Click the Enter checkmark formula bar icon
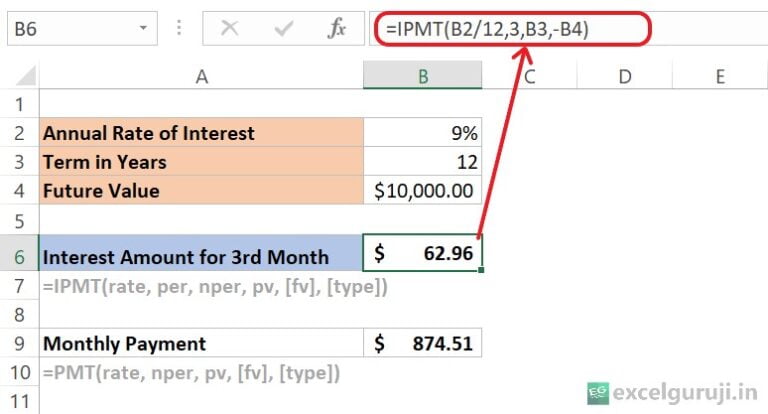Screen dimensions: 768x414 coord(284,29)
